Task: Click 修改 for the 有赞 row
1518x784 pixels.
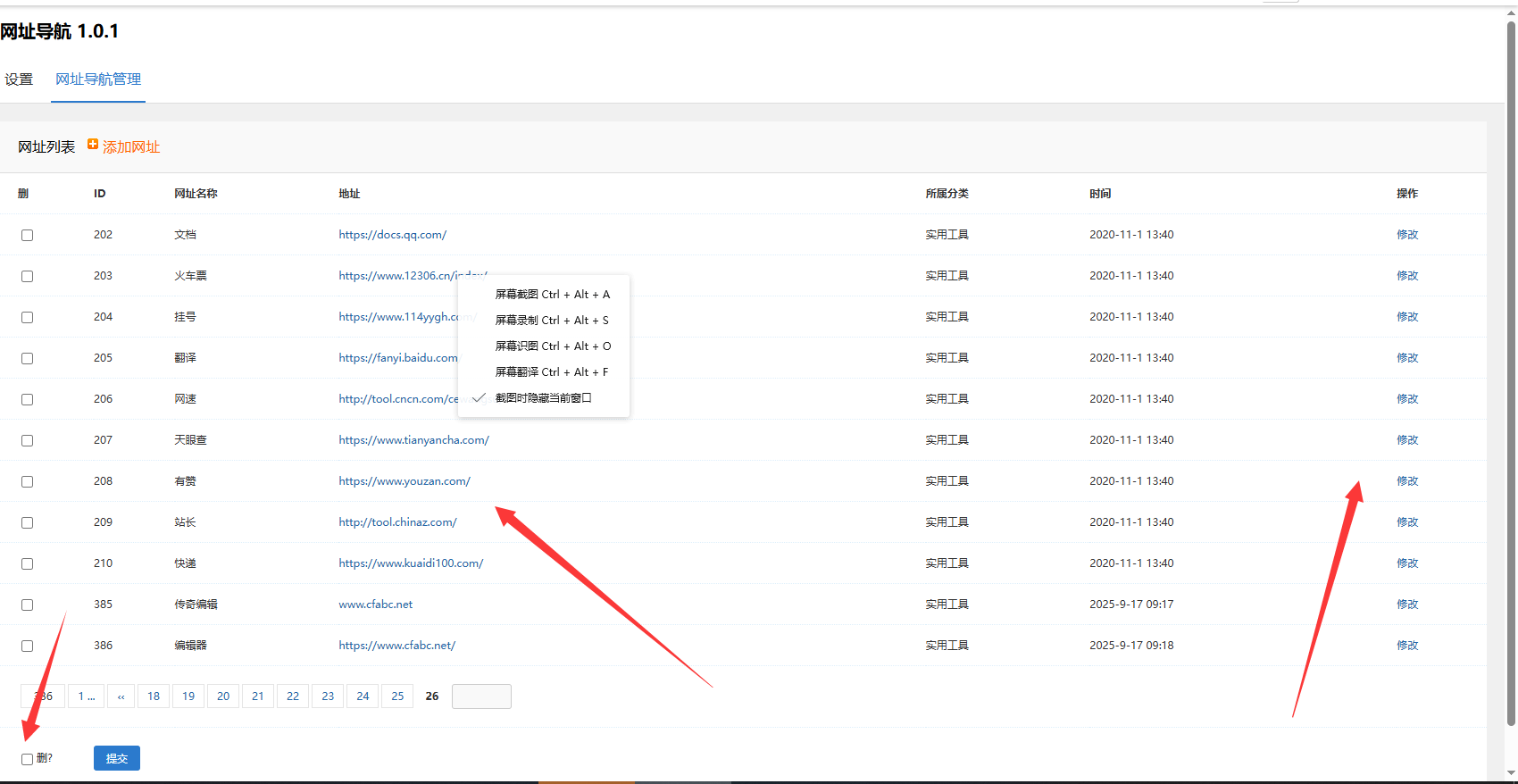Action: click(x=1407, y=481)
